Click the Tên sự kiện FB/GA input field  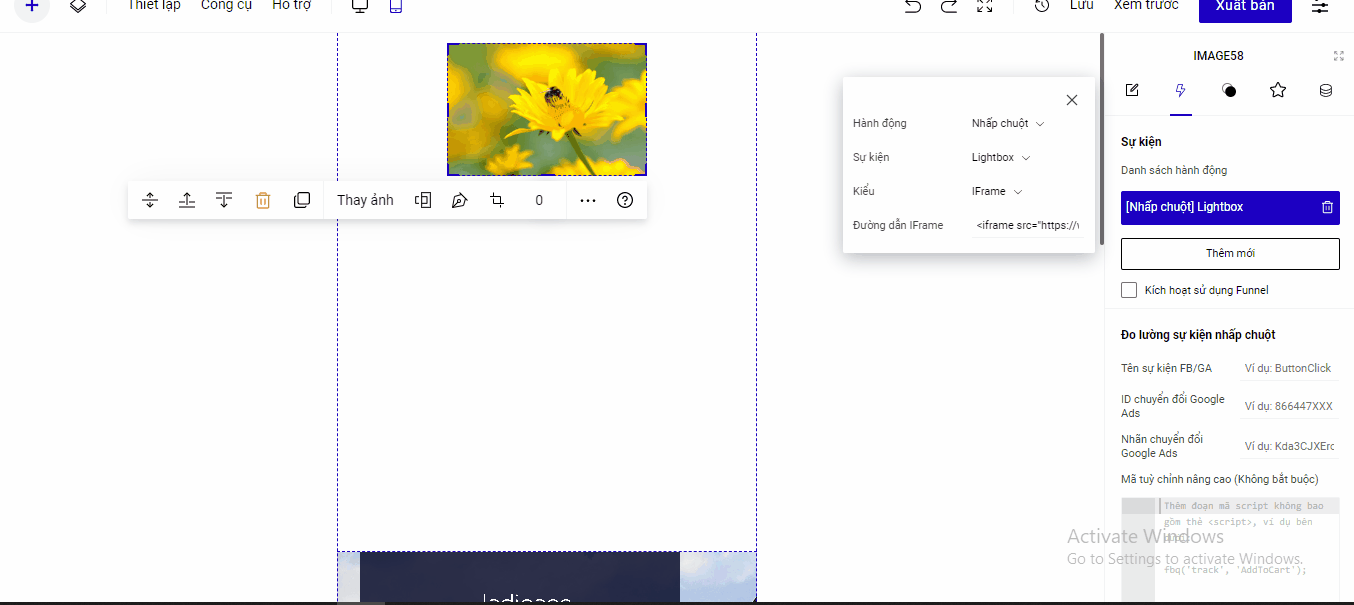click(1289, 368)
